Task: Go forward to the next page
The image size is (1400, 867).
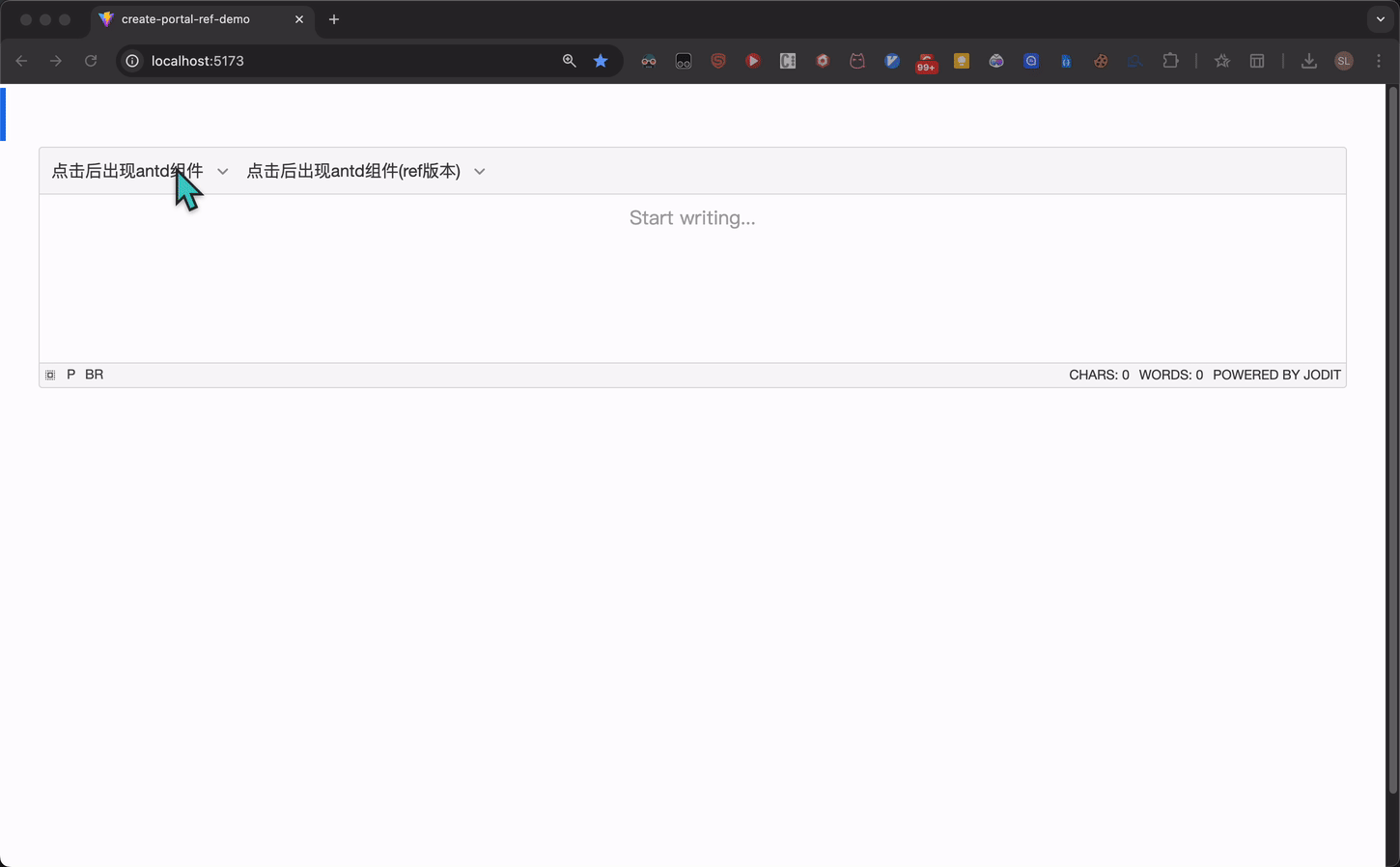Action: pyautogui.click(x=56, y=61)
